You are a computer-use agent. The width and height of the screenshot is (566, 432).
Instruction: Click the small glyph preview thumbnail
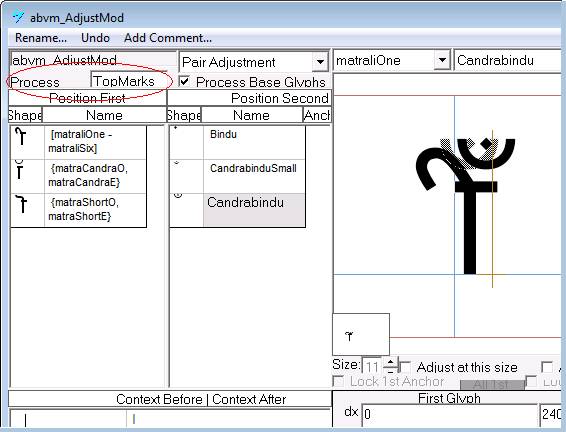point(361,335)
